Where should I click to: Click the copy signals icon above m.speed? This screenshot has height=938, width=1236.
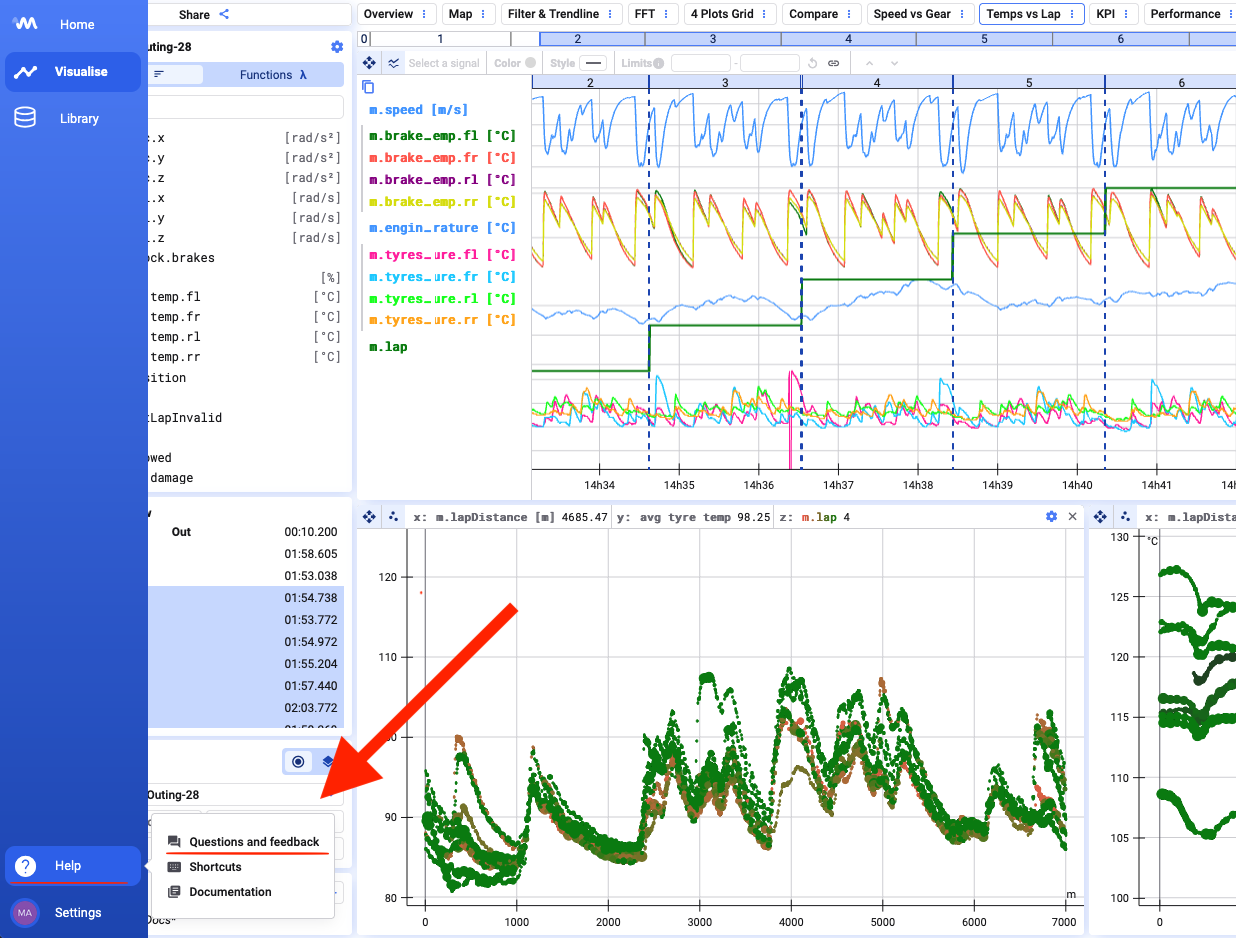click(368, 87)
